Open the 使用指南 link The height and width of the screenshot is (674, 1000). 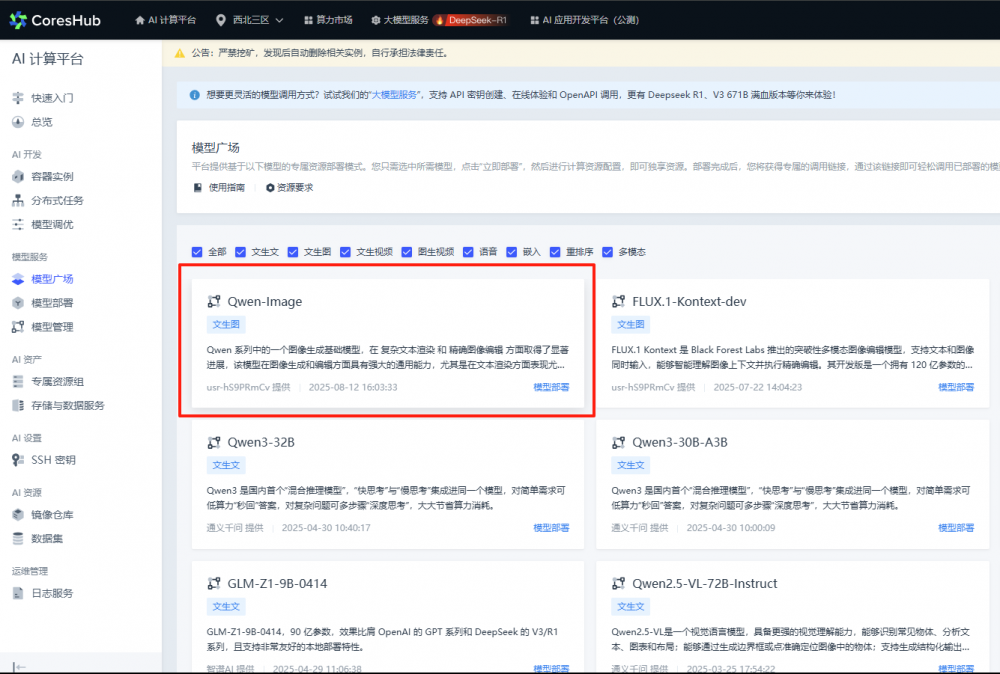219,187
